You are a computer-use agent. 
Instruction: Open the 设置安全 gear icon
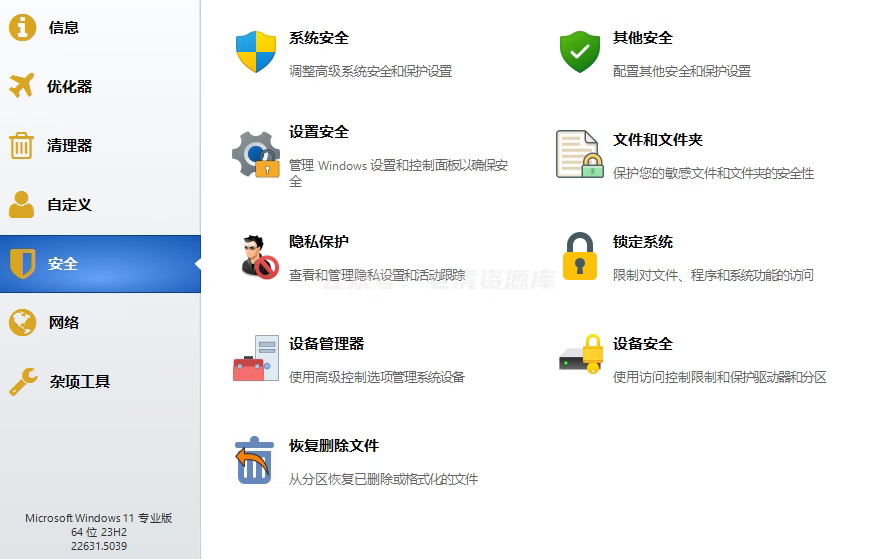click(x=255, y=154)
